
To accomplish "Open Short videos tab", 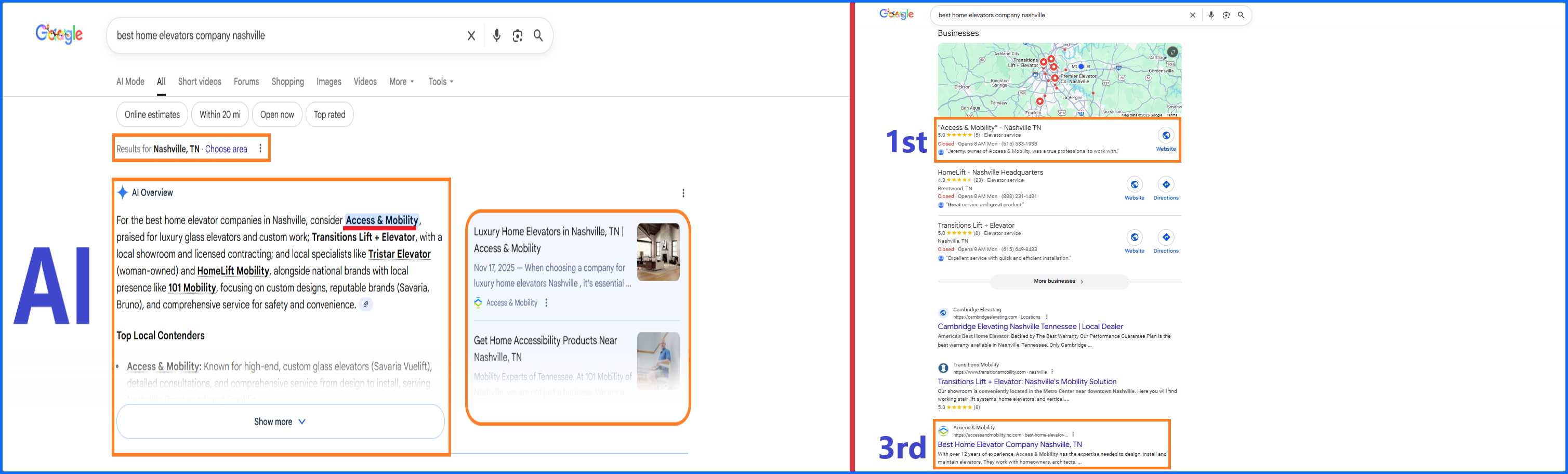I will click(200, 82).
